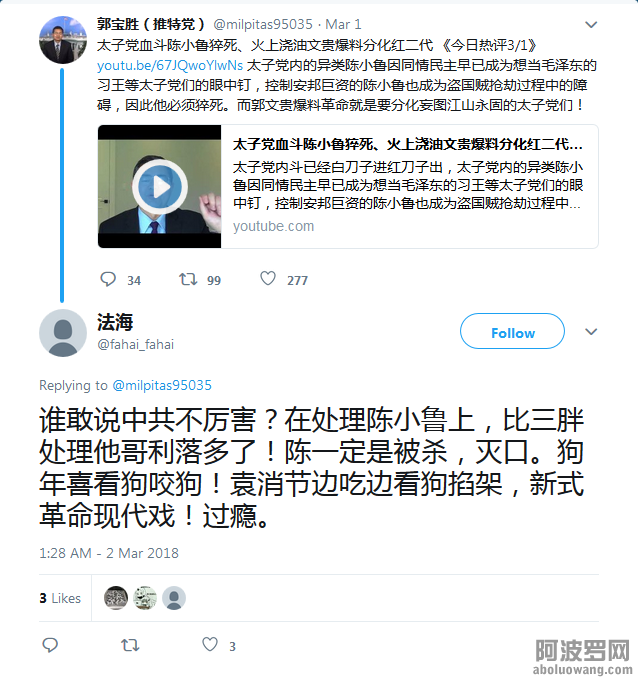The image size is (638, 683).
Task: View the 3 Likes list
Action: coord(60,598)
